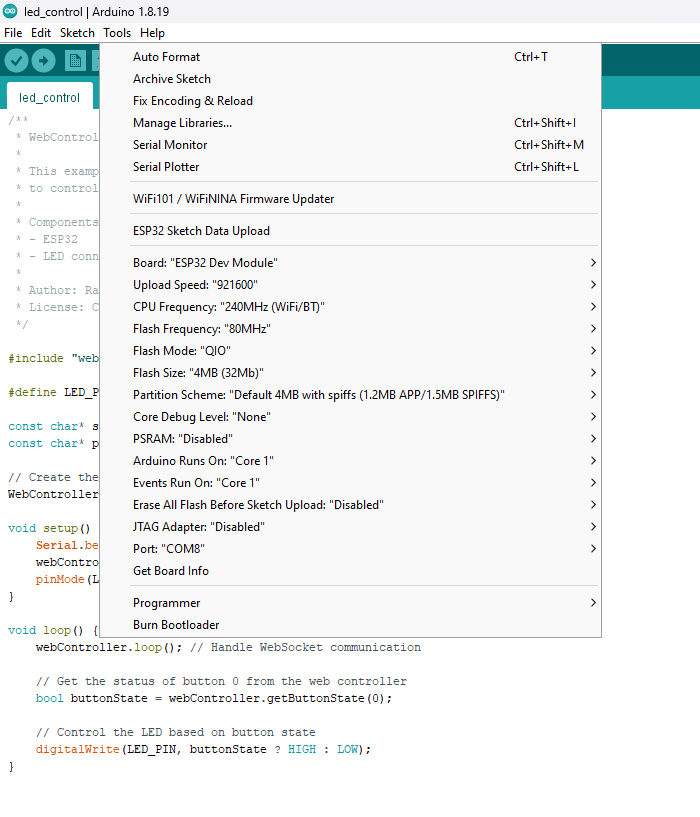Click the "void loop()" line
Image resolution: width=700 pixels, height=817 pixels.
coord(53,630)
